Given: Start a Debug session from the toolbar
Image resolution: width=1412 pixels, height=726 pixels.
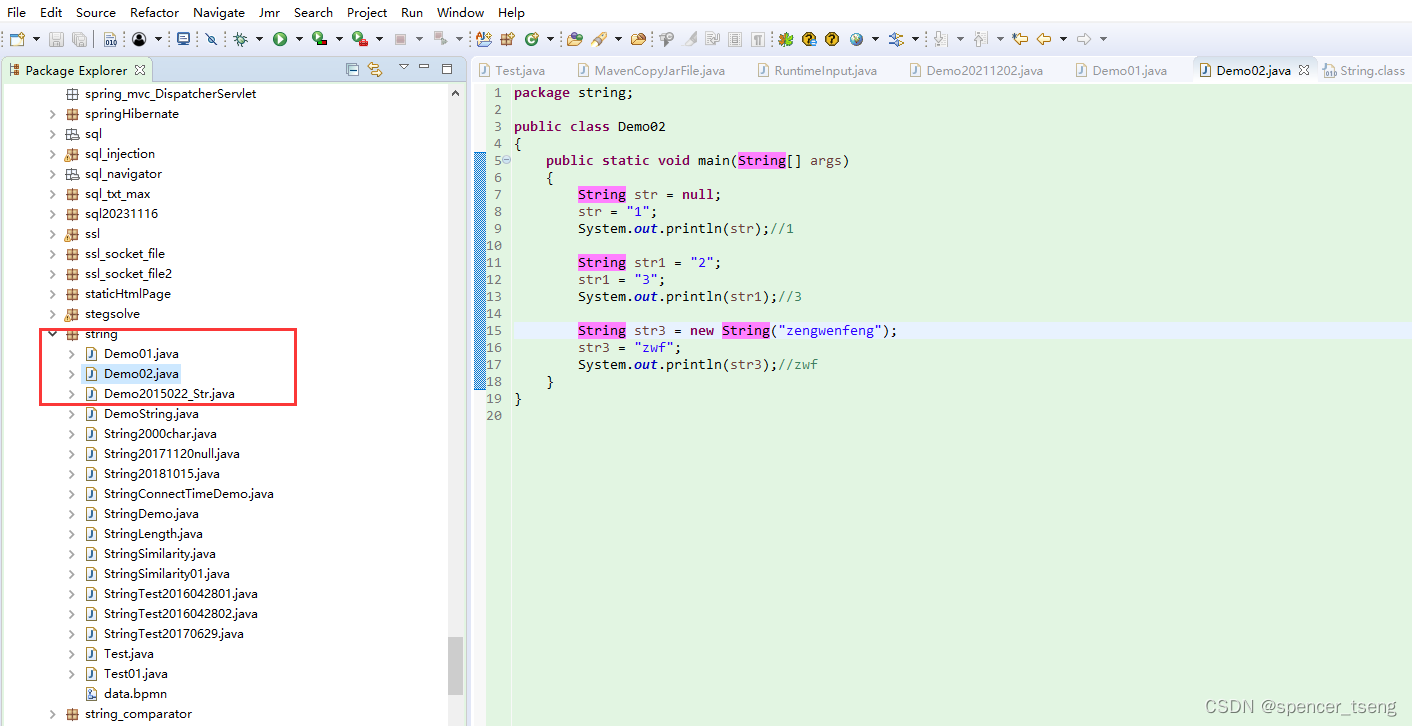Looking at the screenshot, I should [243, 38].
